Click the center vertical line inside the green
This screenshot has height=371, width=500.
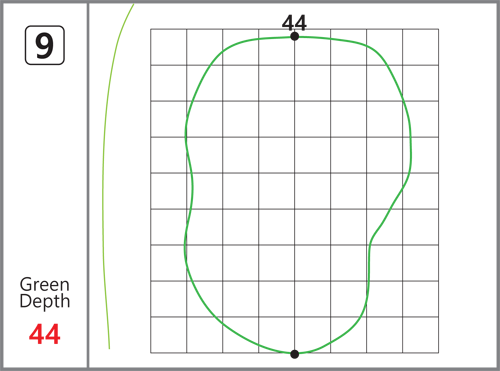click(x=294, y=195)
